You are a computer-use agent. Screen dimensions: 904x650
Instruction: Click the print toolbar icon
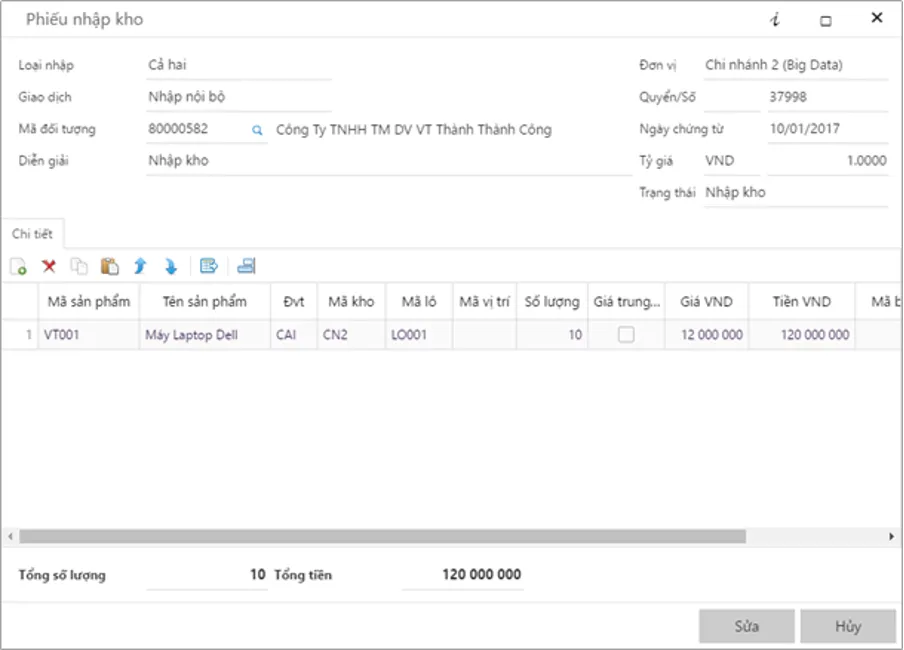pos(246,266)
